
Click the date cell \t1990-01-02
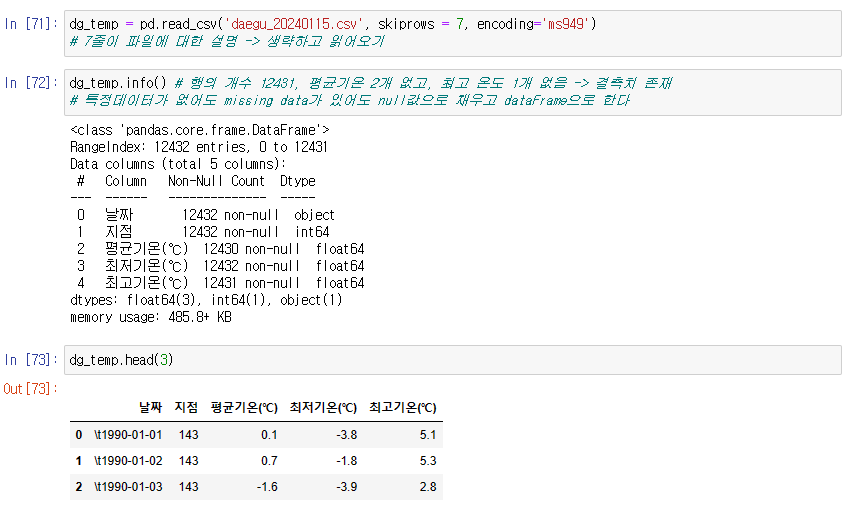click(x=128, y=461)
